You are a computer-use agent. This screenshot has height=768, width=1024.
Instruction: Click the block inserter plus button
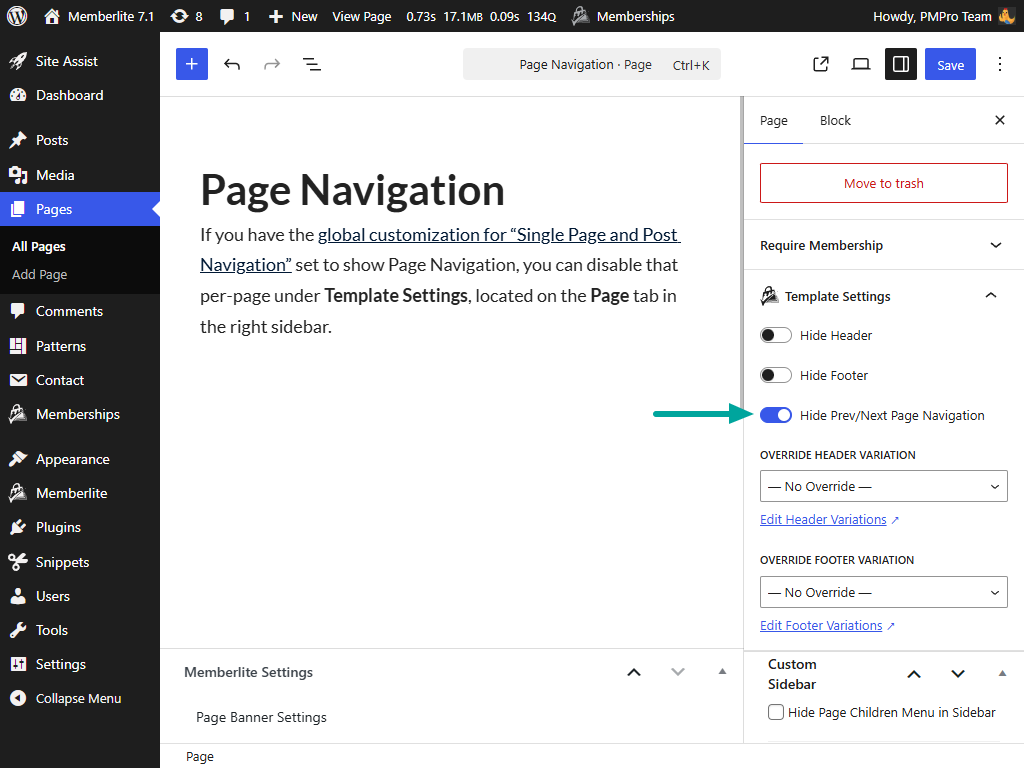click(192, 64)
